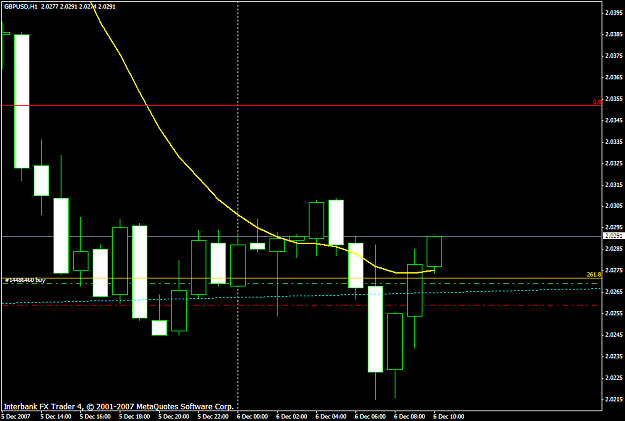This screenshot has width=625, height=421.
Task: Click the 2.0225 price axis label
Action: coord(613,378)
